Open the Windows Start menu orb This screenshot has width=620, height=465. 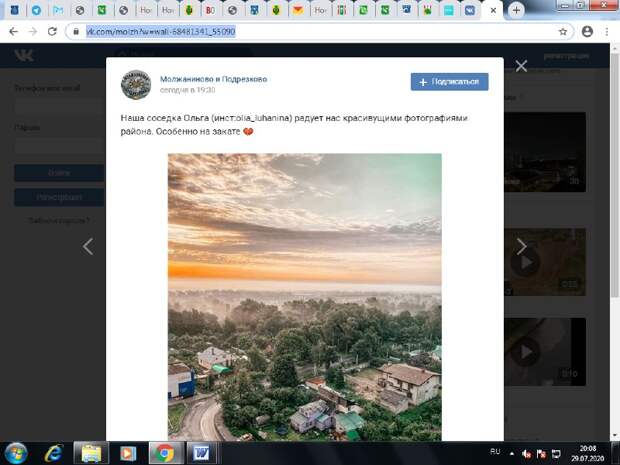coord(16,453)
